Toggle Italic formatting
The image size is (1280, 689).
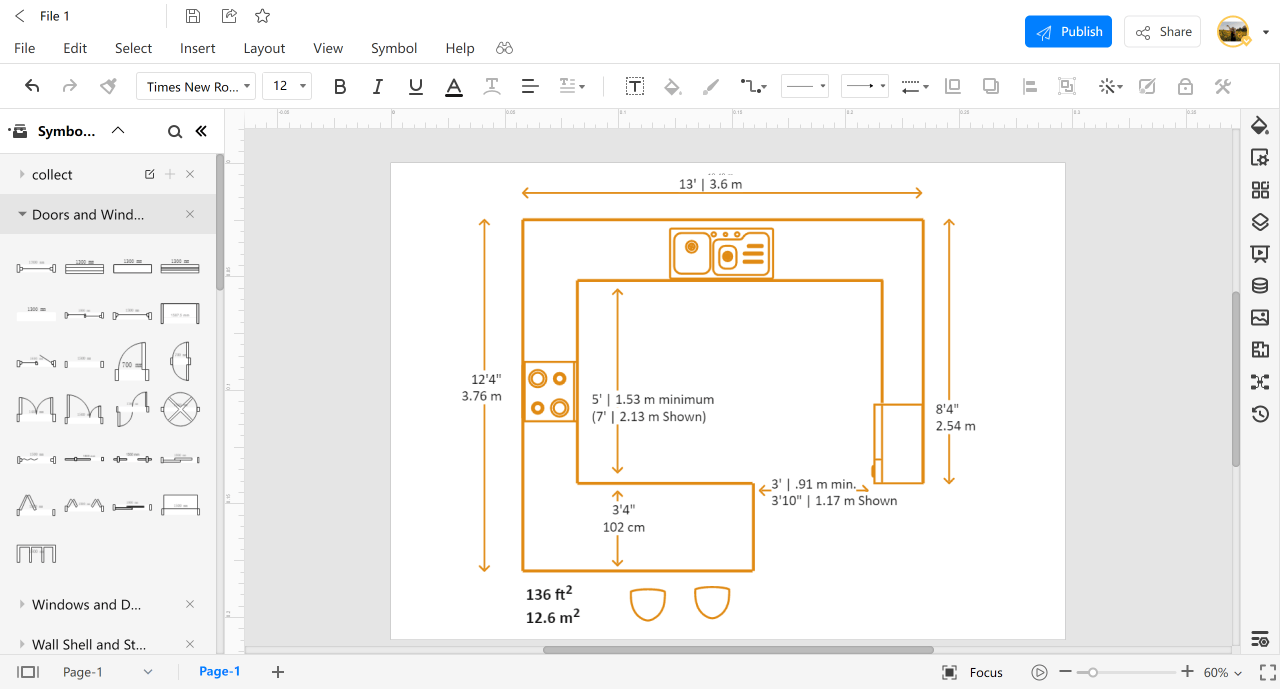tap(377, 86)
